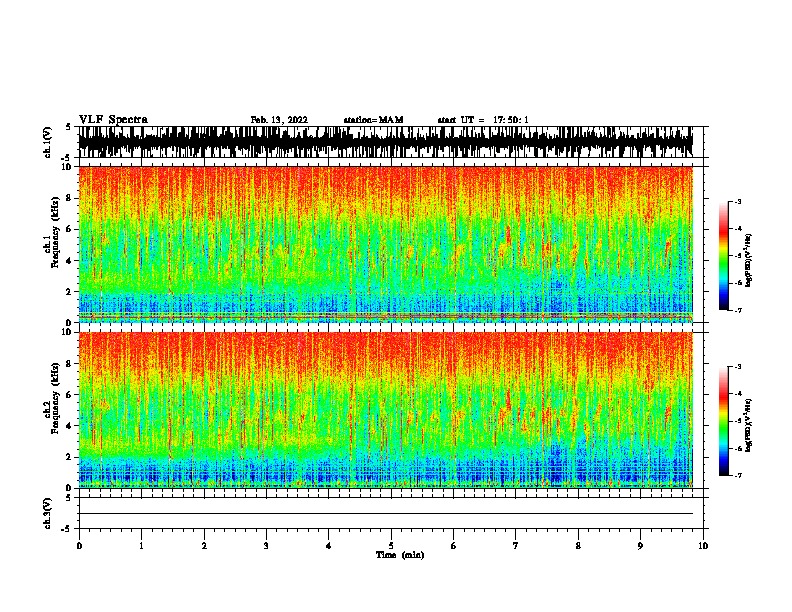Click time axis tick label "9"

click(x=640, y=546)
